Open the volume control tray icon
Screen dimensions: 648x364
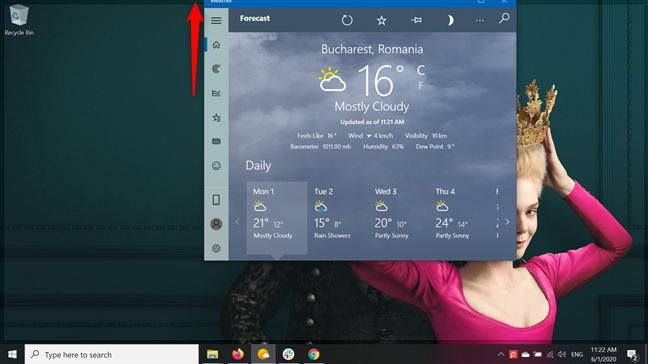[x=562, y=354]
